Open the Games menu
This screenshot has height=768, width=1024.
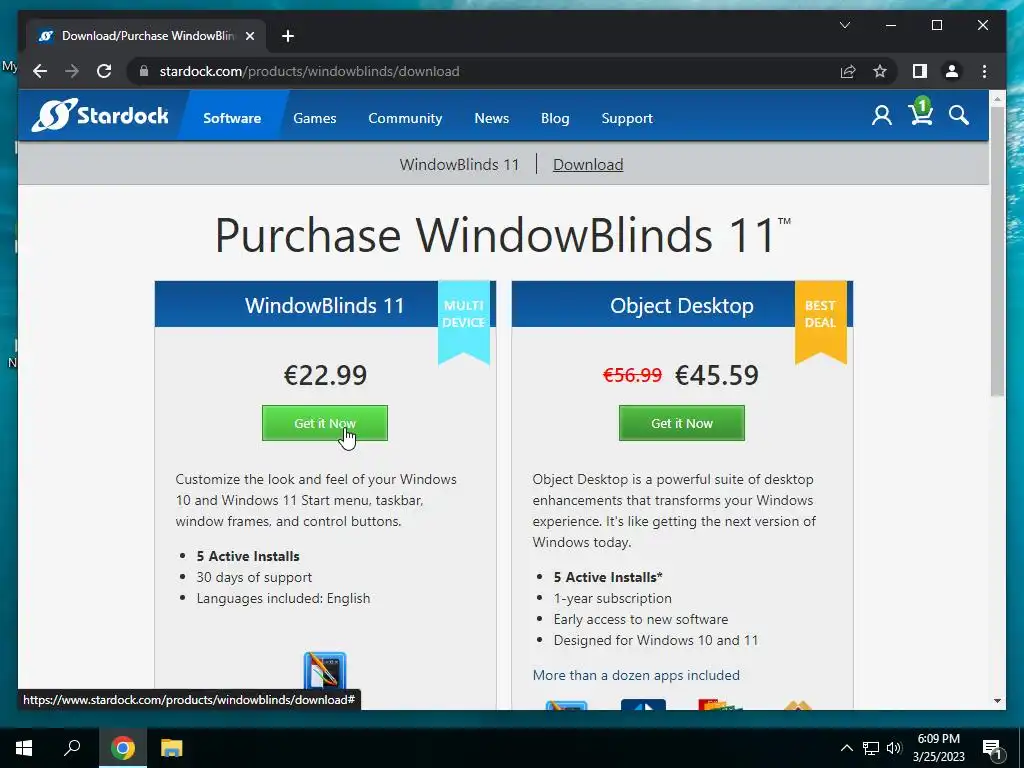click(315, 118)
